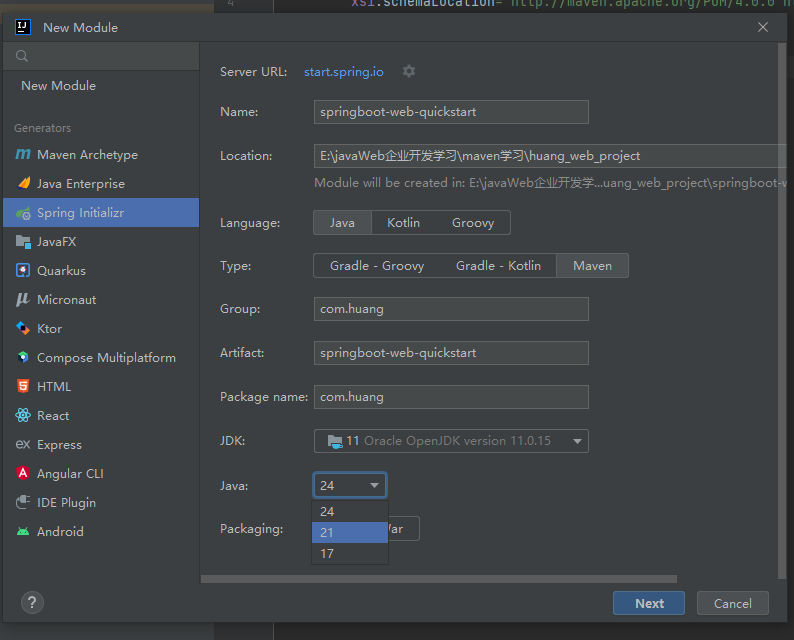The height and width of the screenshot is (640, 794).
Task: Click the React atom icon
Action: tap(23, 415)
